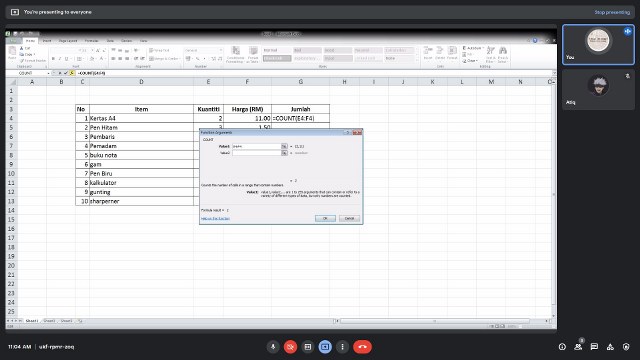Toggle the captions button

[308, 347]
